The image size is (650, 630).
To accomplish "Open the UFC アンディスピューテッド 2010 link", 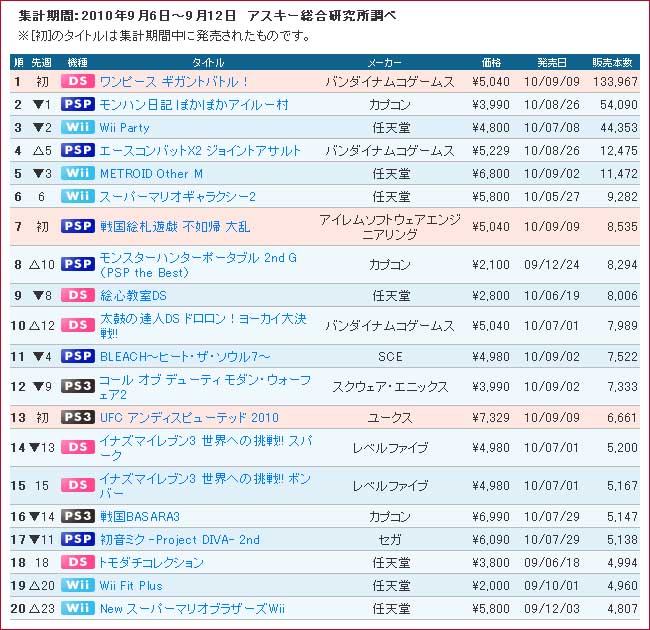I will pyautogui.click(x=189, y=417).
